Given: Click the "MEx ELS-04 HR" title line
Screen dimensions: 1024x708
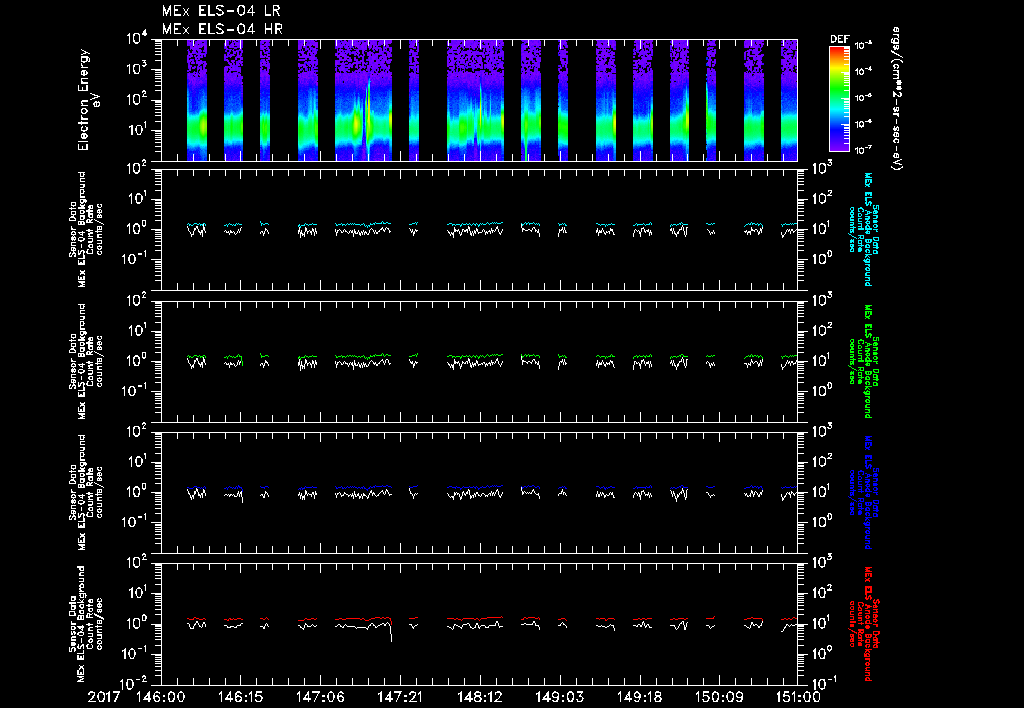Looking at the screenshot, I should [222, 29].
